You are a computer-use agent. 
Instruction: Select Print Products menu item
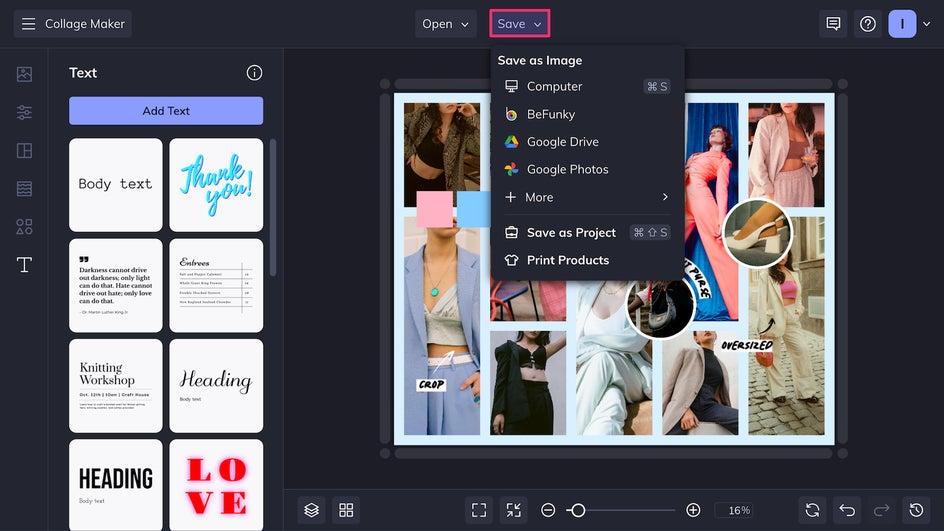coord(587,260)
